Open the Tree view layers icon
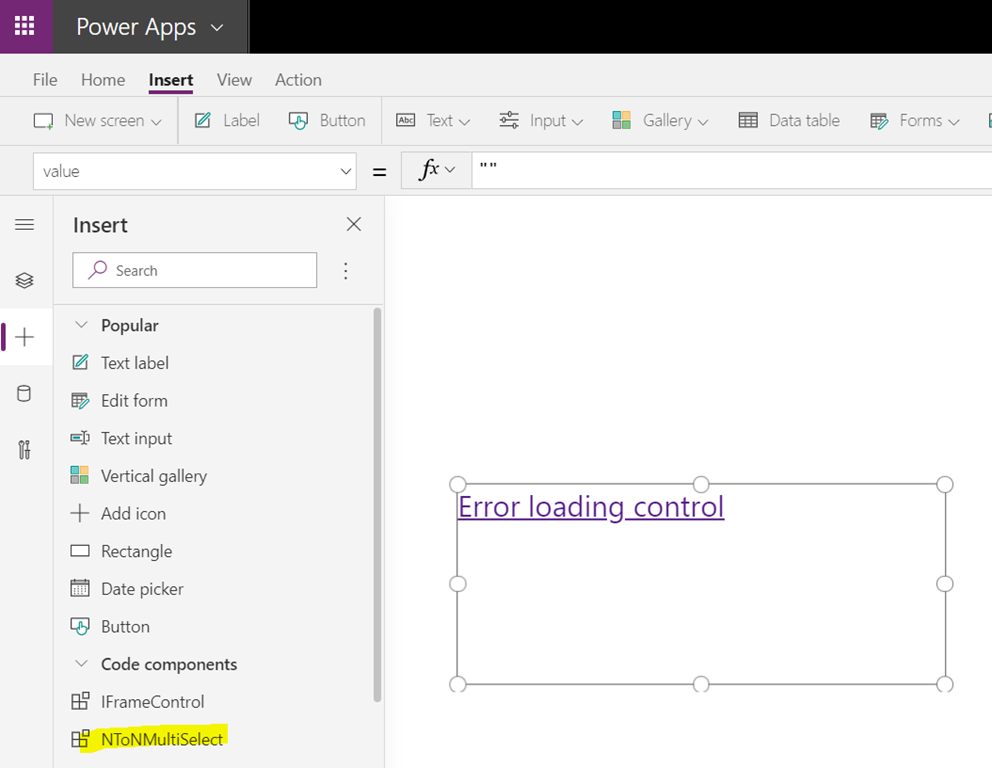Image resolution: width=992 pixels, height=768 pixels. [25, 280]
